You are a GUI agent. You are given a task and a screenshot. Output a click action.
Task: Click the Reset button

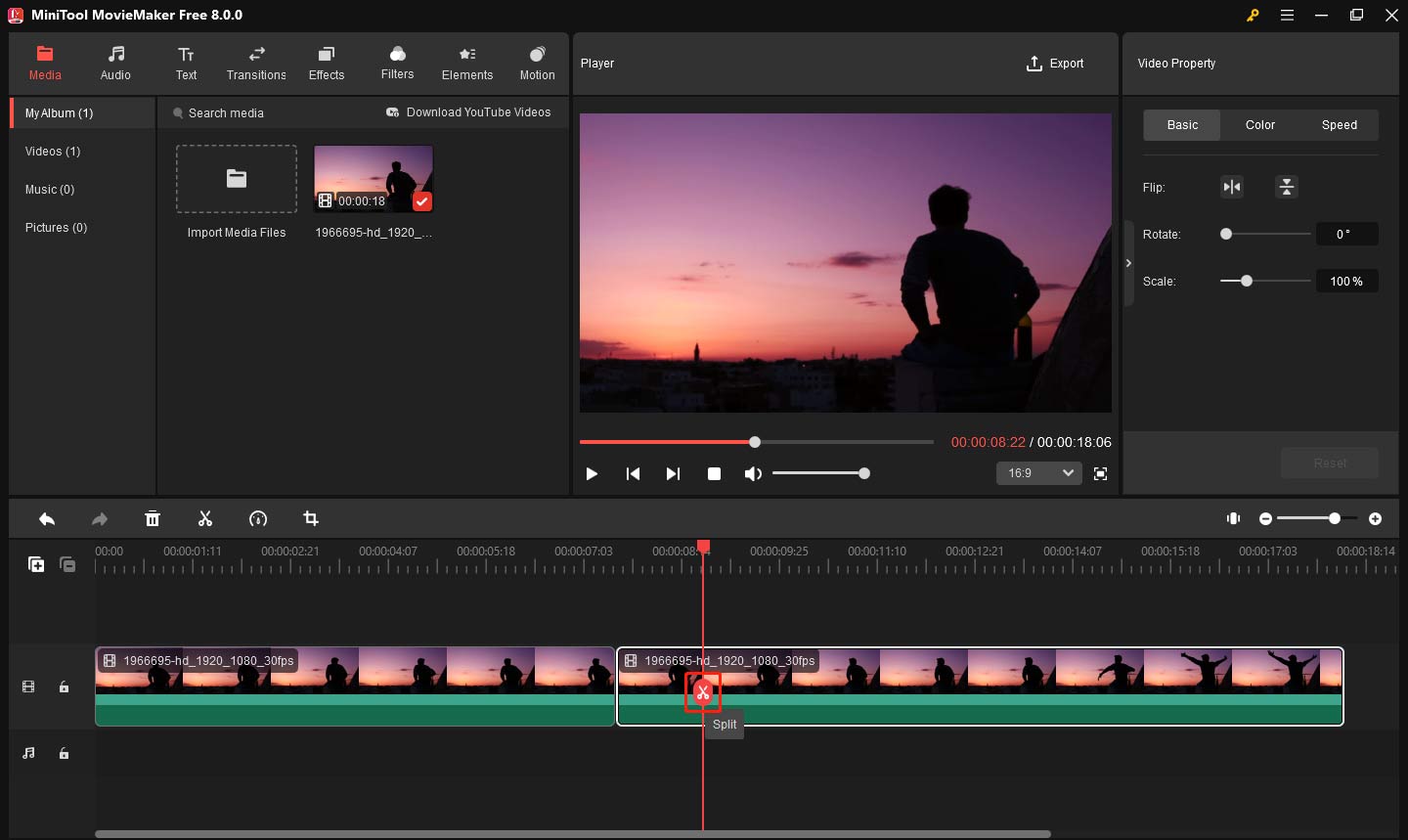click(1330, 463)
